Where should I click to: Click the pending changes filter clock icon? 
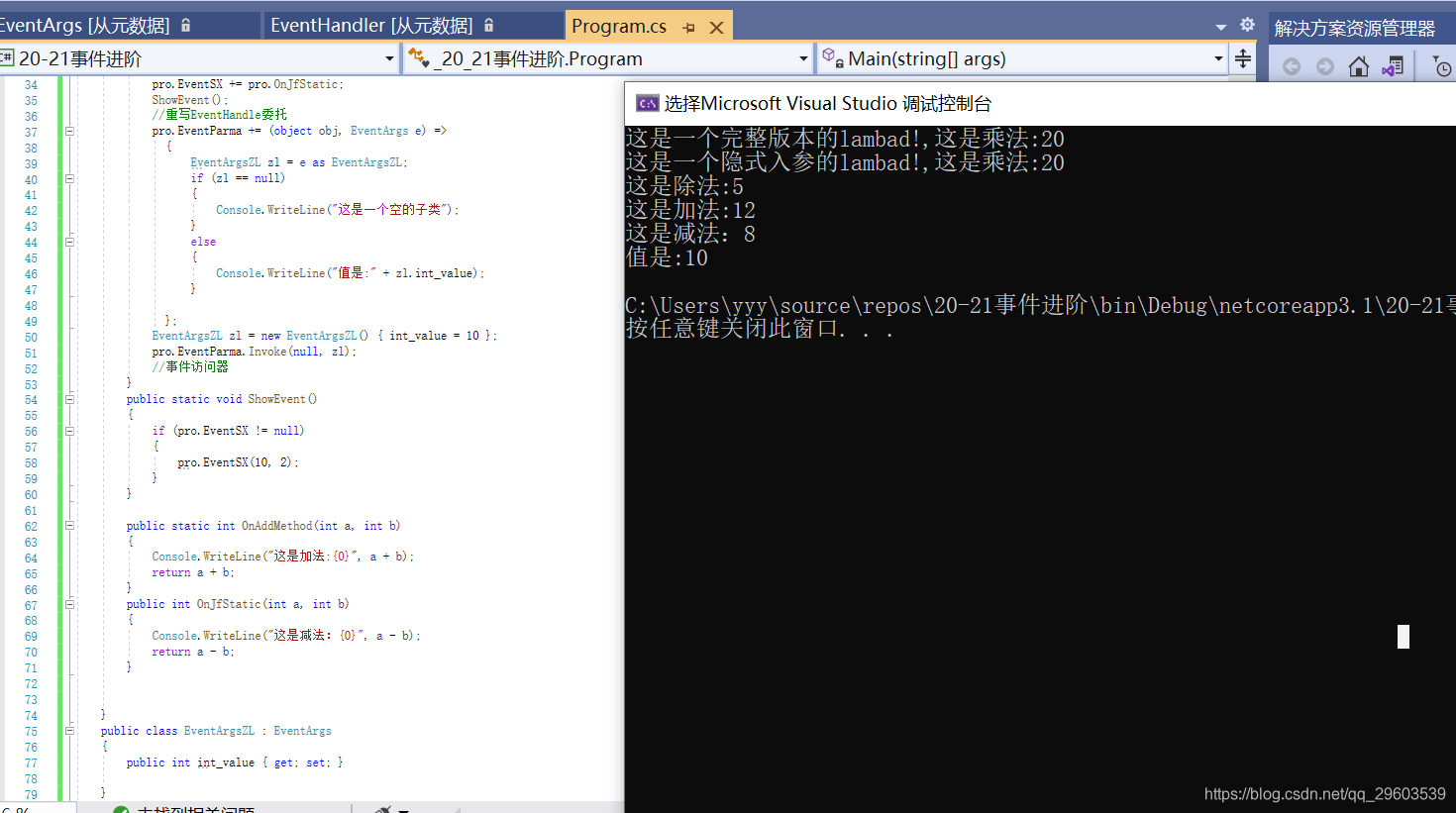pos(1442,66)
